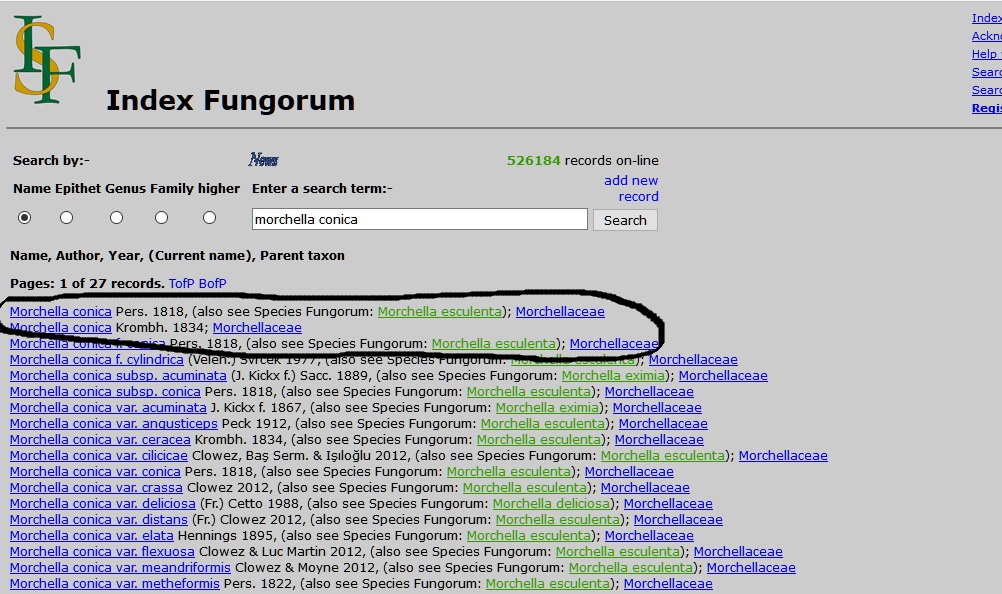Open the add new record link

(x=631, y=188)
